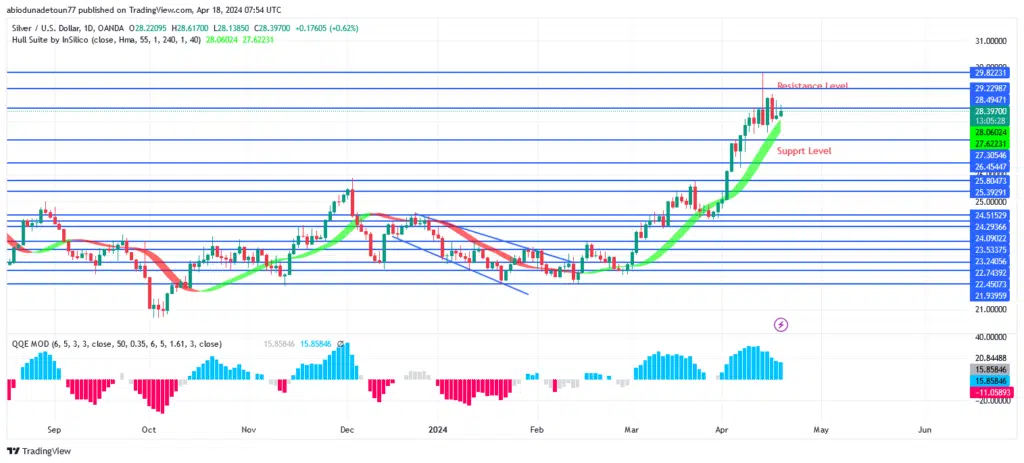This screenshot has width=1024, height=463.
Task: Click the red -11.05893 QQE value label
Action: (x=993, y=392)
